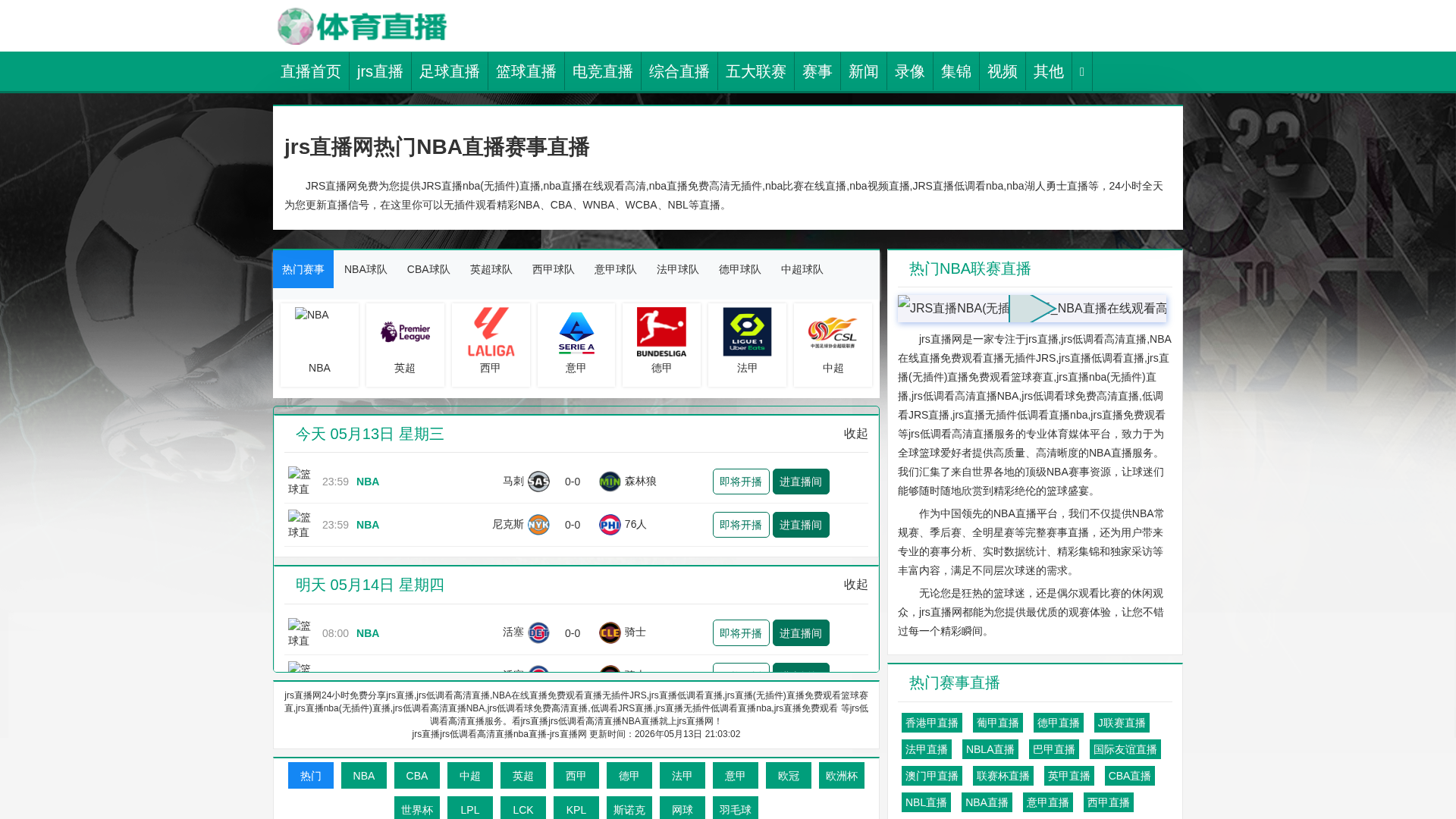Open jrs直播 navigation item
This screenshot has width=1456, height=819.
coord(380,71)
